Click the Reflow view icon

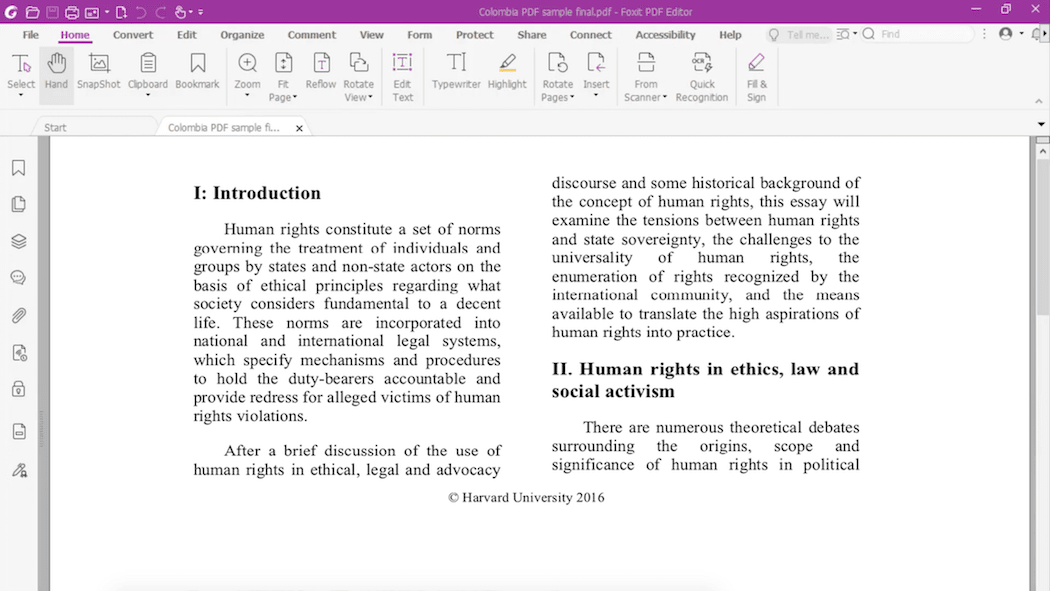tap(321, 72)
